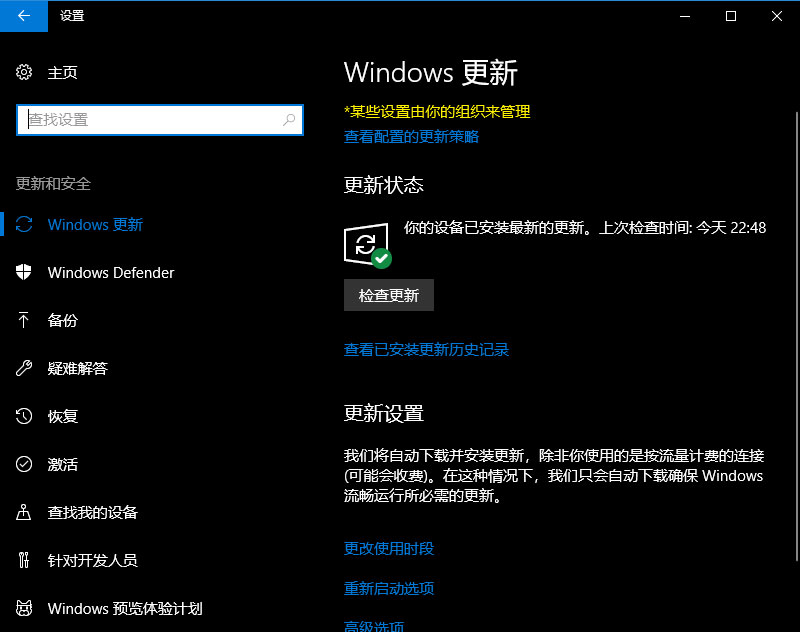
Task: Click the 激活 checkmark icon
Action: [24, 464]
